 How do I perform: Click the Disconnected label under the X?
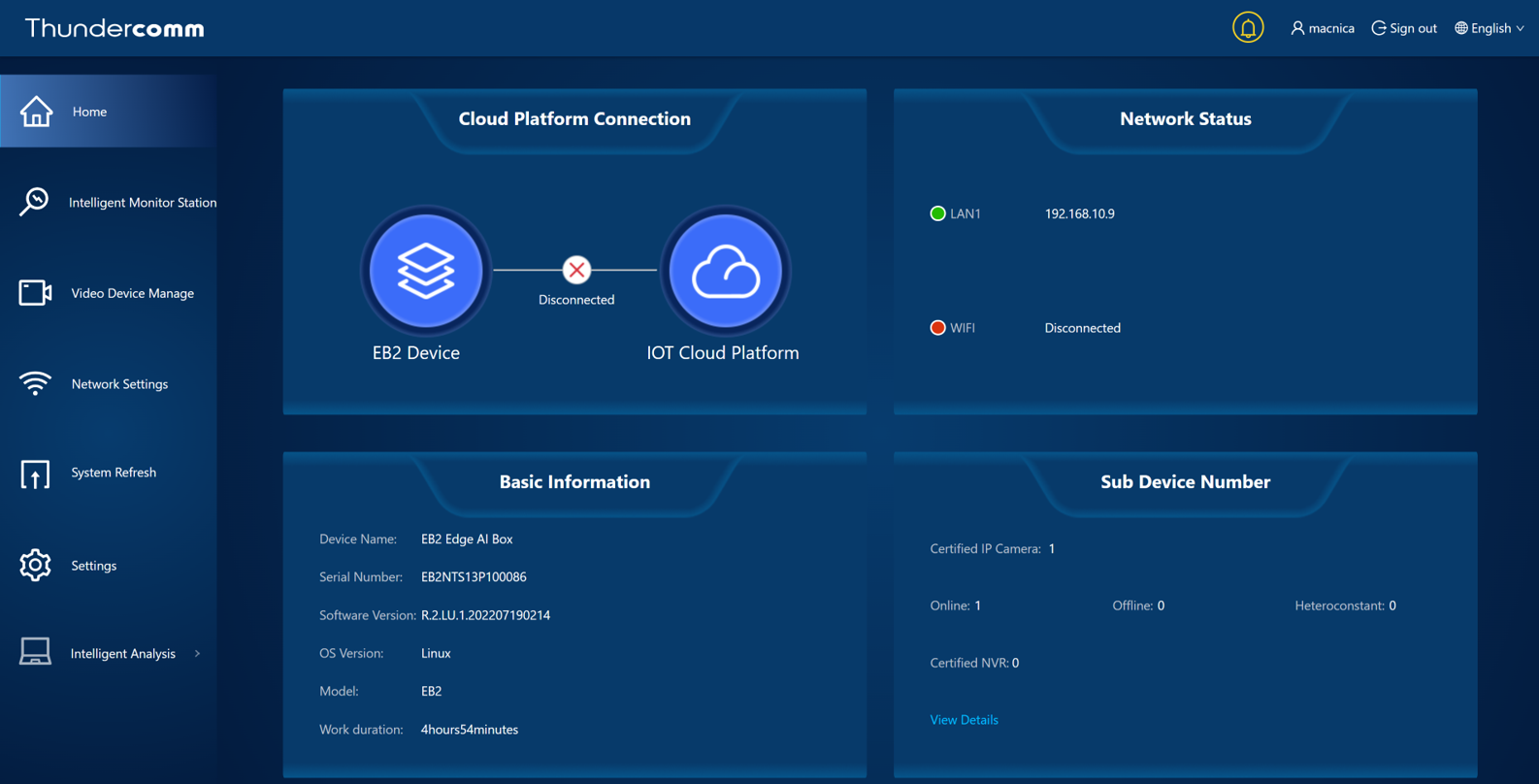[576, 300]
